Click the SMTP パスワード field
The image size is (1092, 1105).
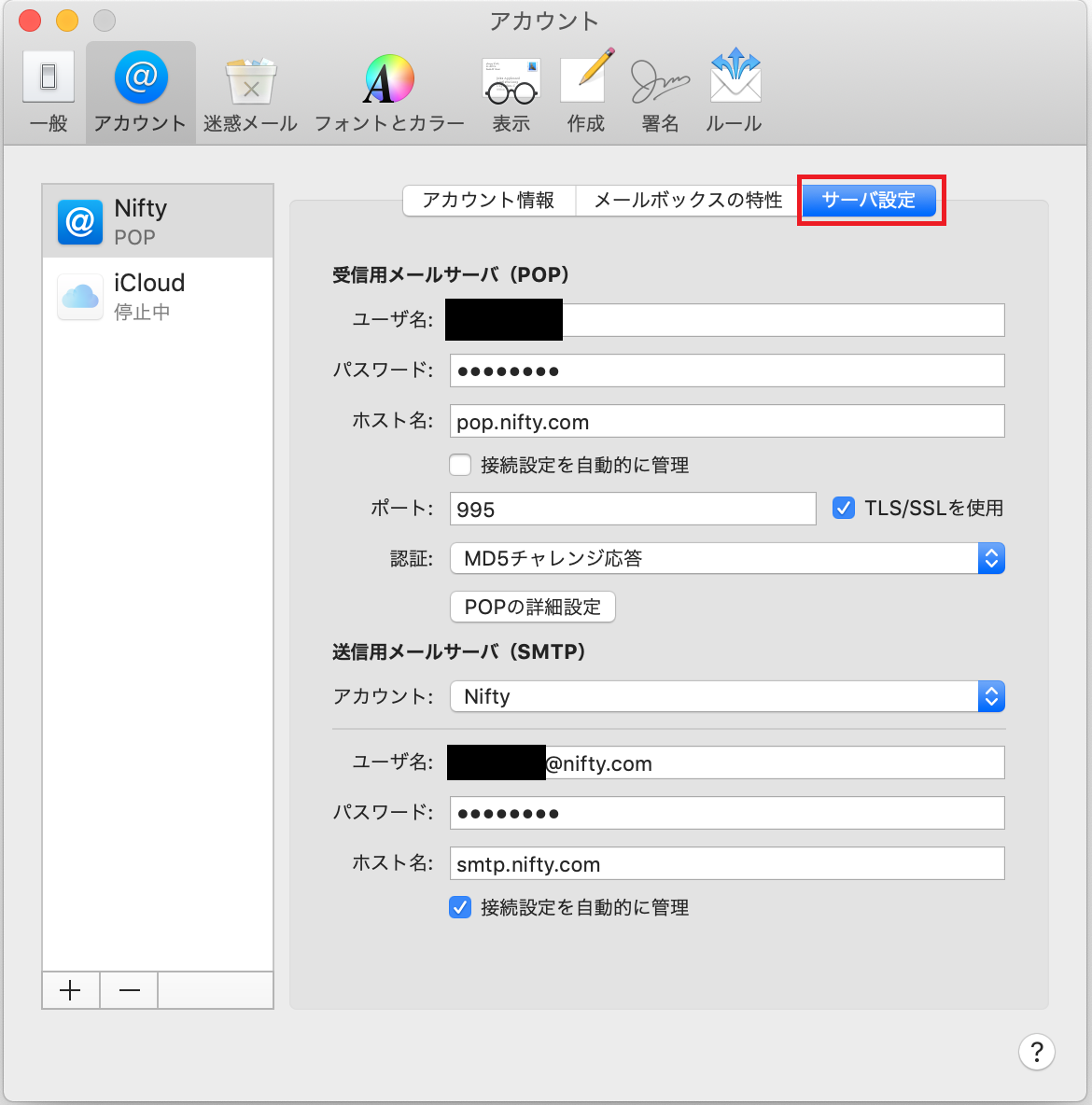pos(727,813)
